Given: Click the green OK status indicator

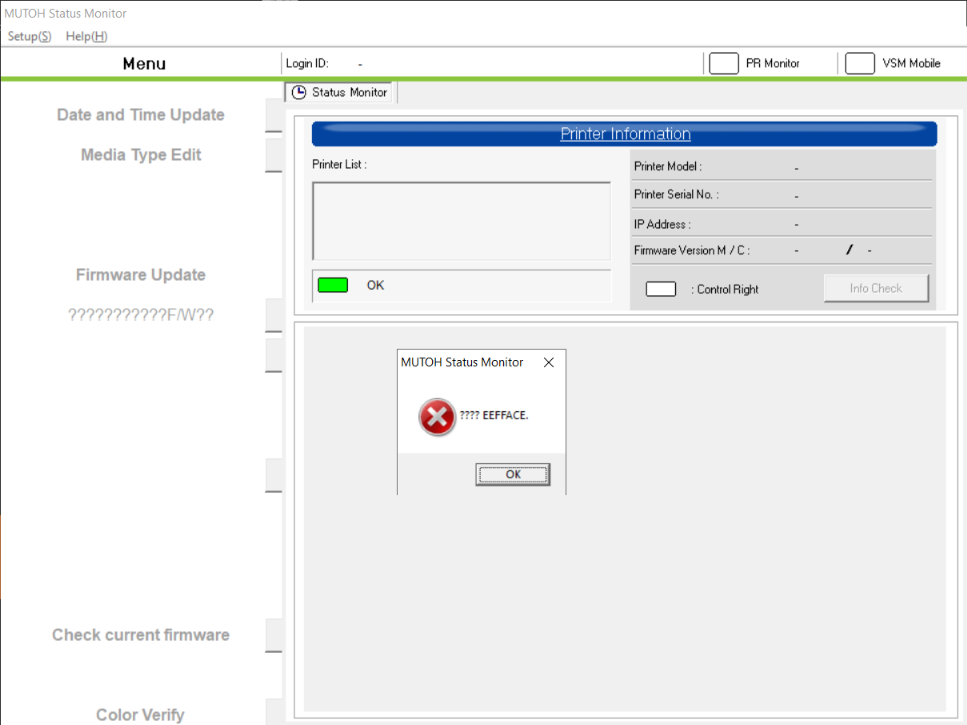Looking at the screenshot, I should (332, 285).
